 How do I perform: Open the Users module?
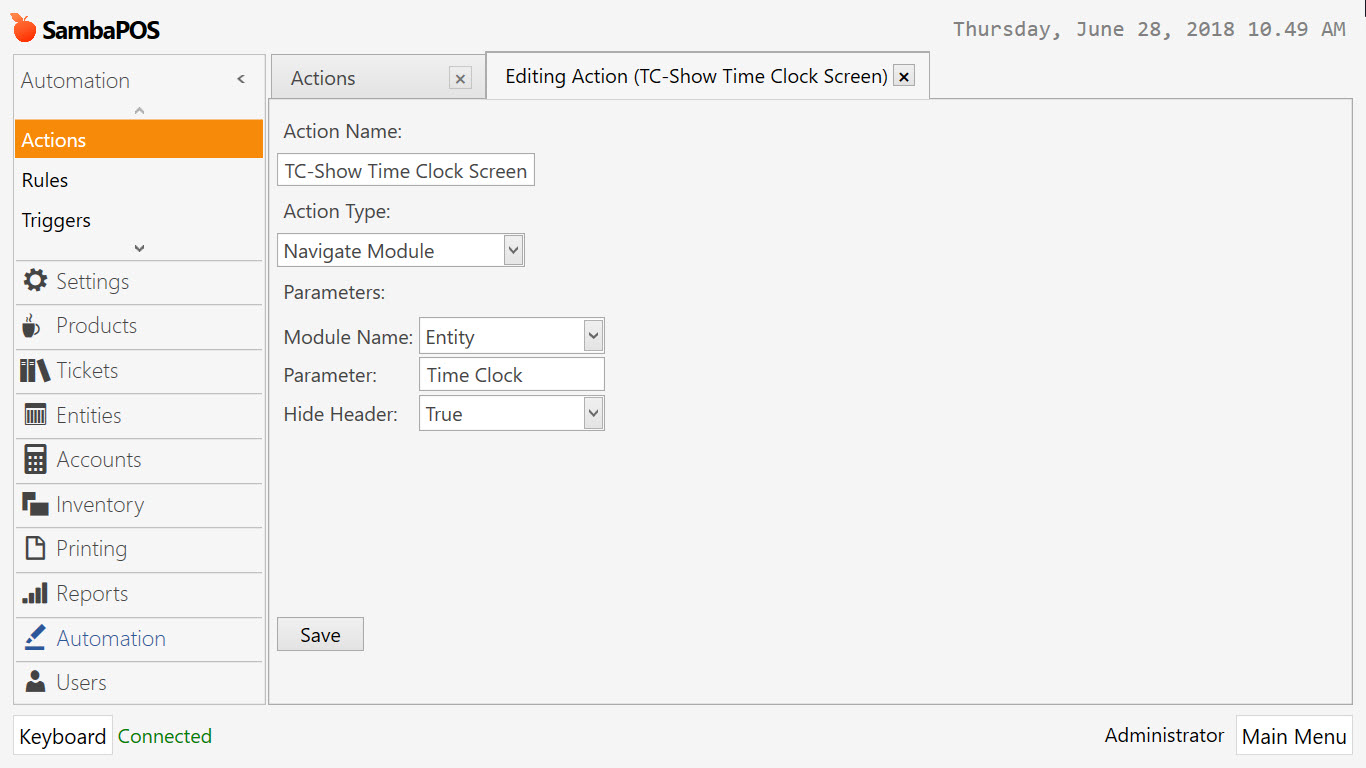point(81,682)
